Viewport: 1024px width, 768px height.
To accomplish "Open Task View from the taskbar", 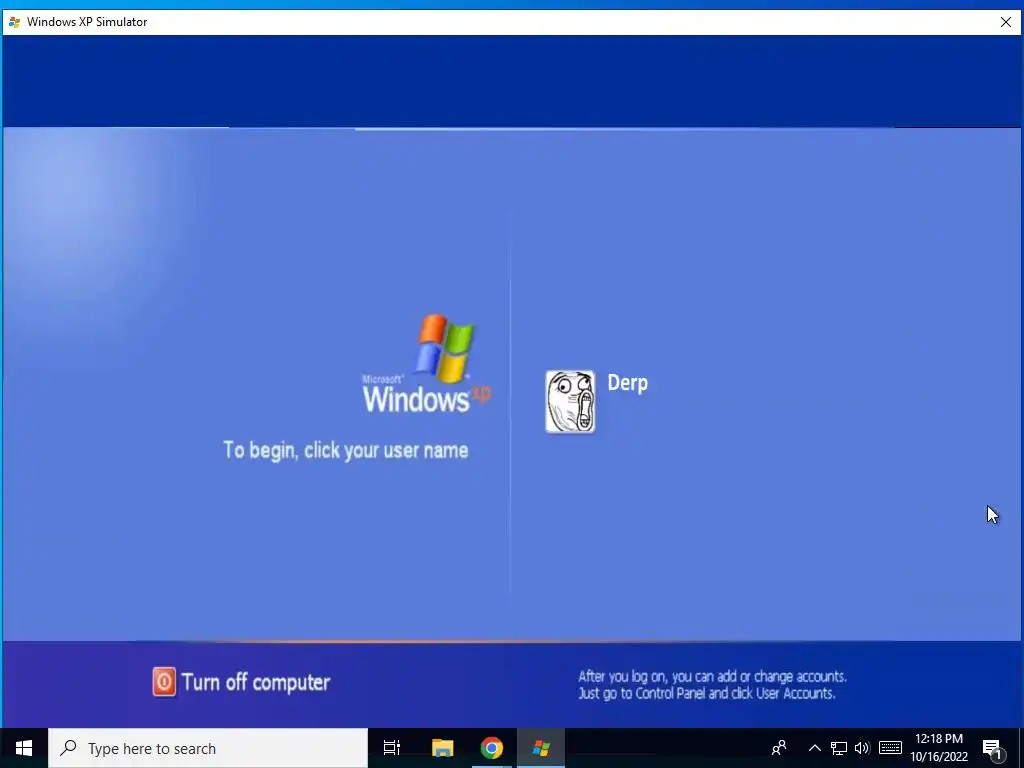I will point(392,748).
